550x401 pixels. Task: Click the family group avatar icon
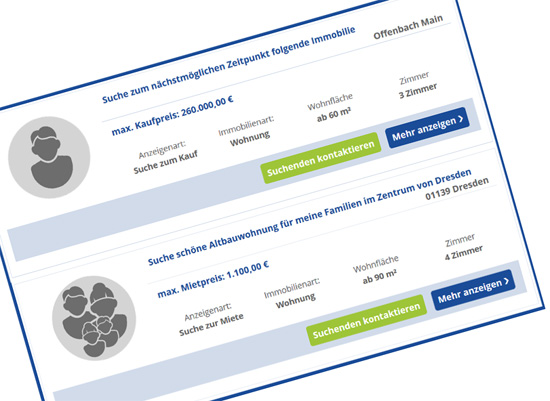(x=94, y=318)
